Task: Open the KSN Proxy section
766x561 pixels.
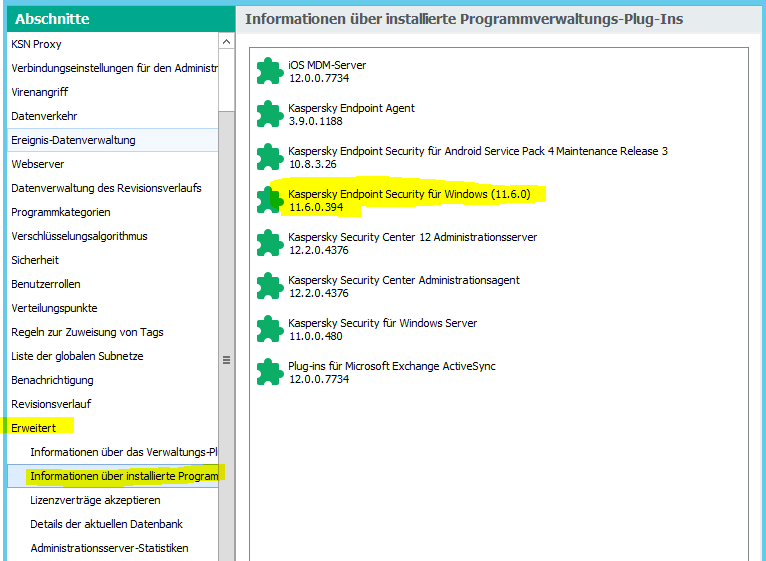Action: (x=113, y=44)
